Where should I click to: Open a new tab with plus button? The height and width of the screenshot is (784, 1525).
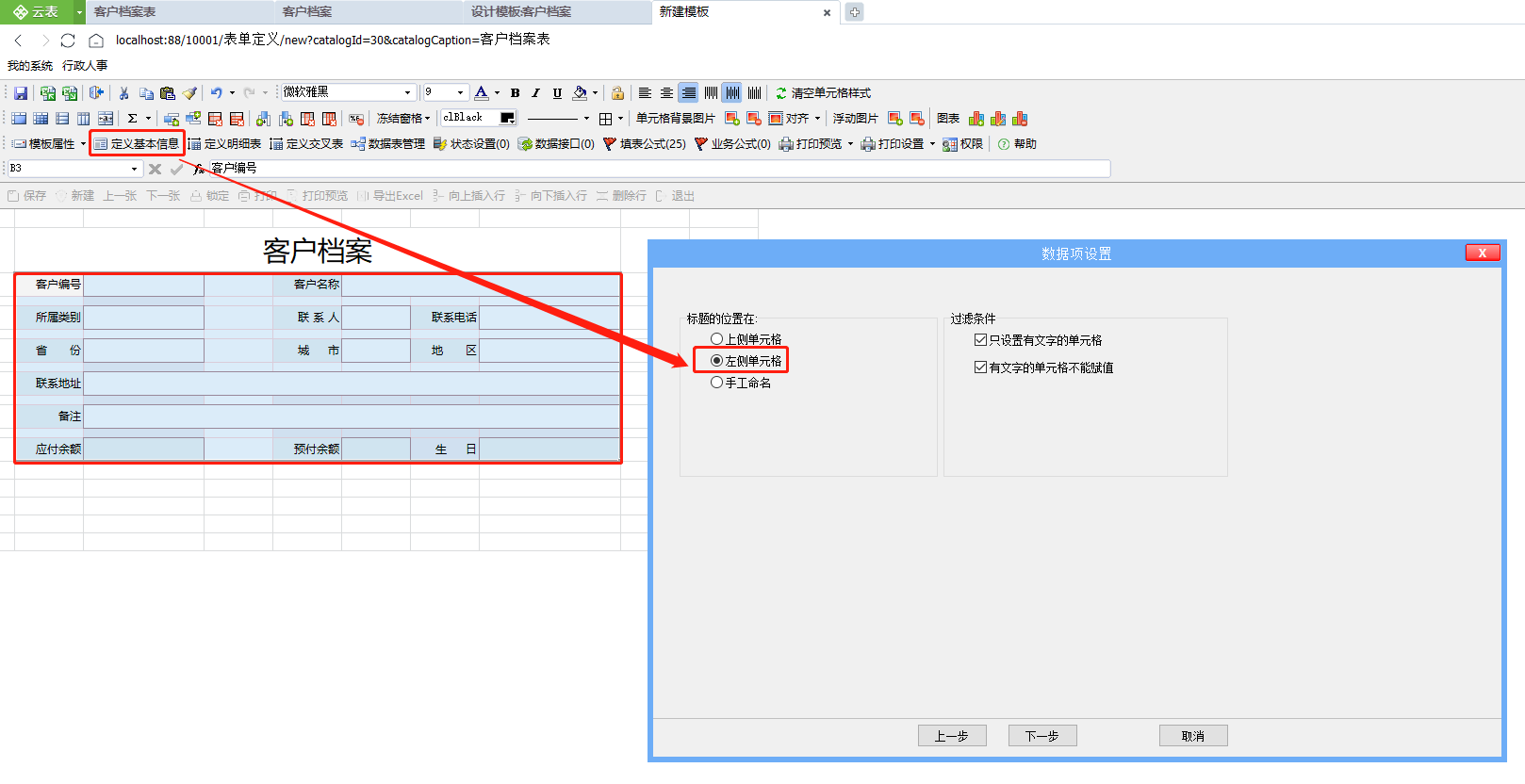[854, 12]
